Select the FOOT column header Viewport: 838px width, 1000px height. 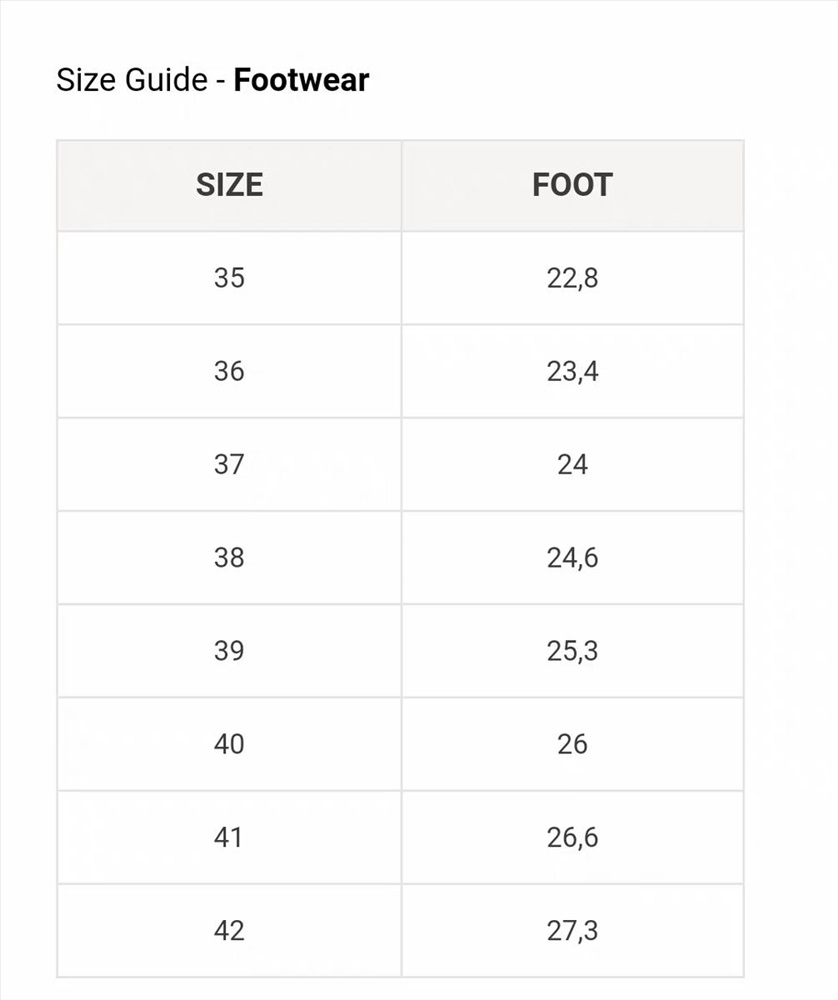coord(572,185)
